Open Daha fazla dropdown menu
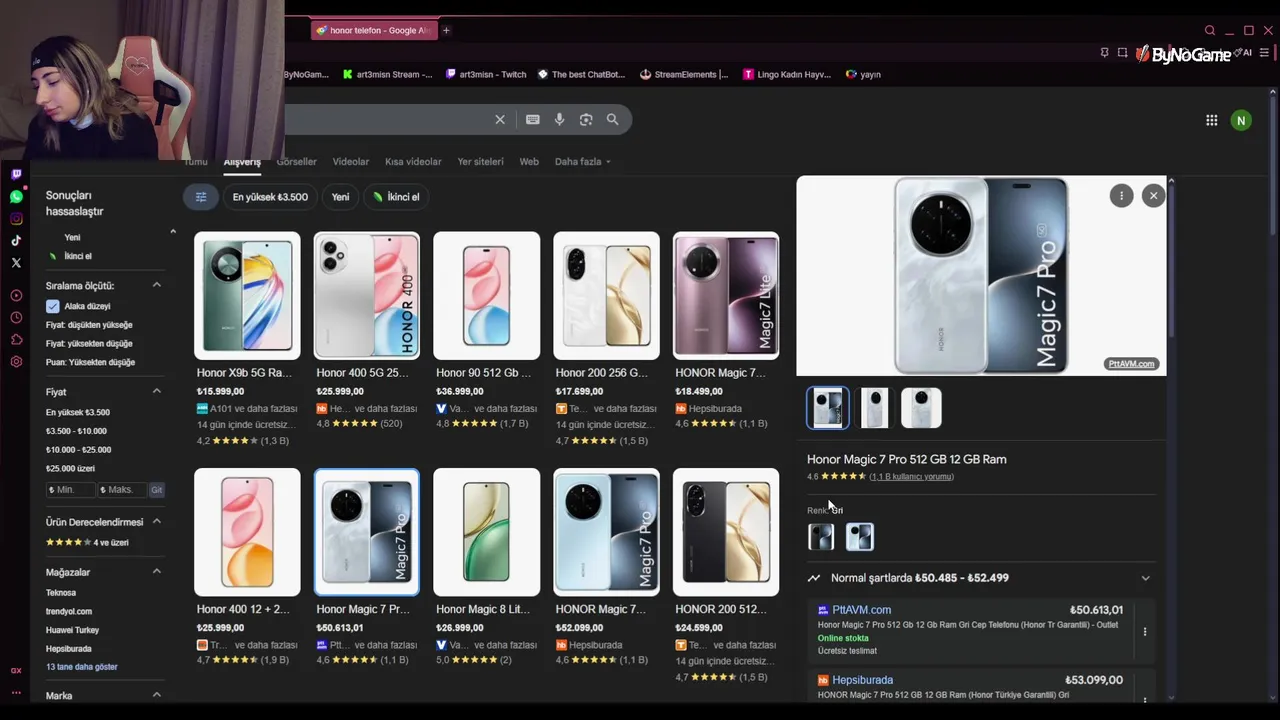Screen dimensions: 1280x720 coord(582,161)
